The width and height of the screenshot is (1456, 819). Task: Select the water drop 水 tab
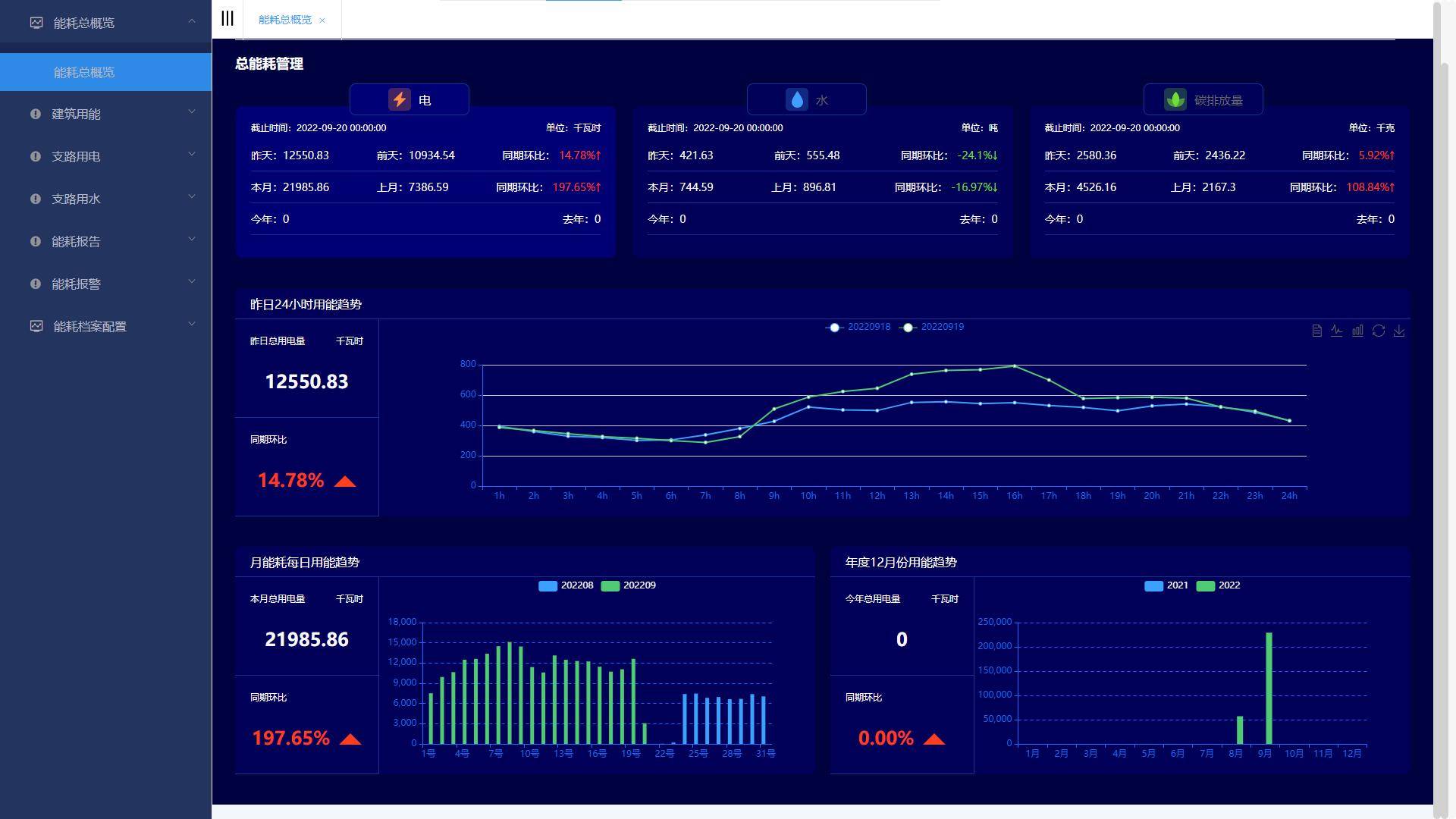point(806,100)
